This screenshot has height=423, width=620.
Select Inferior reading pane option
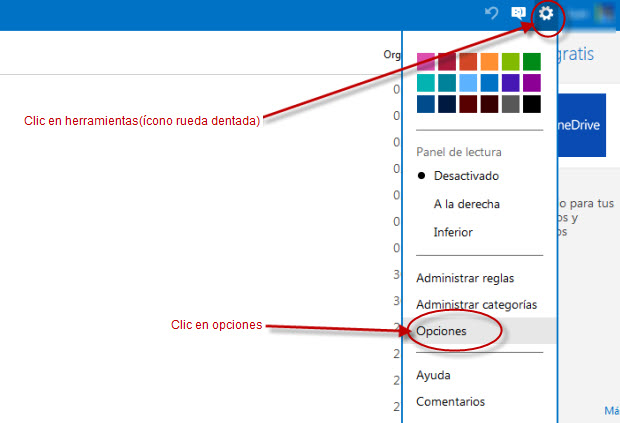(x=453, y=232)
